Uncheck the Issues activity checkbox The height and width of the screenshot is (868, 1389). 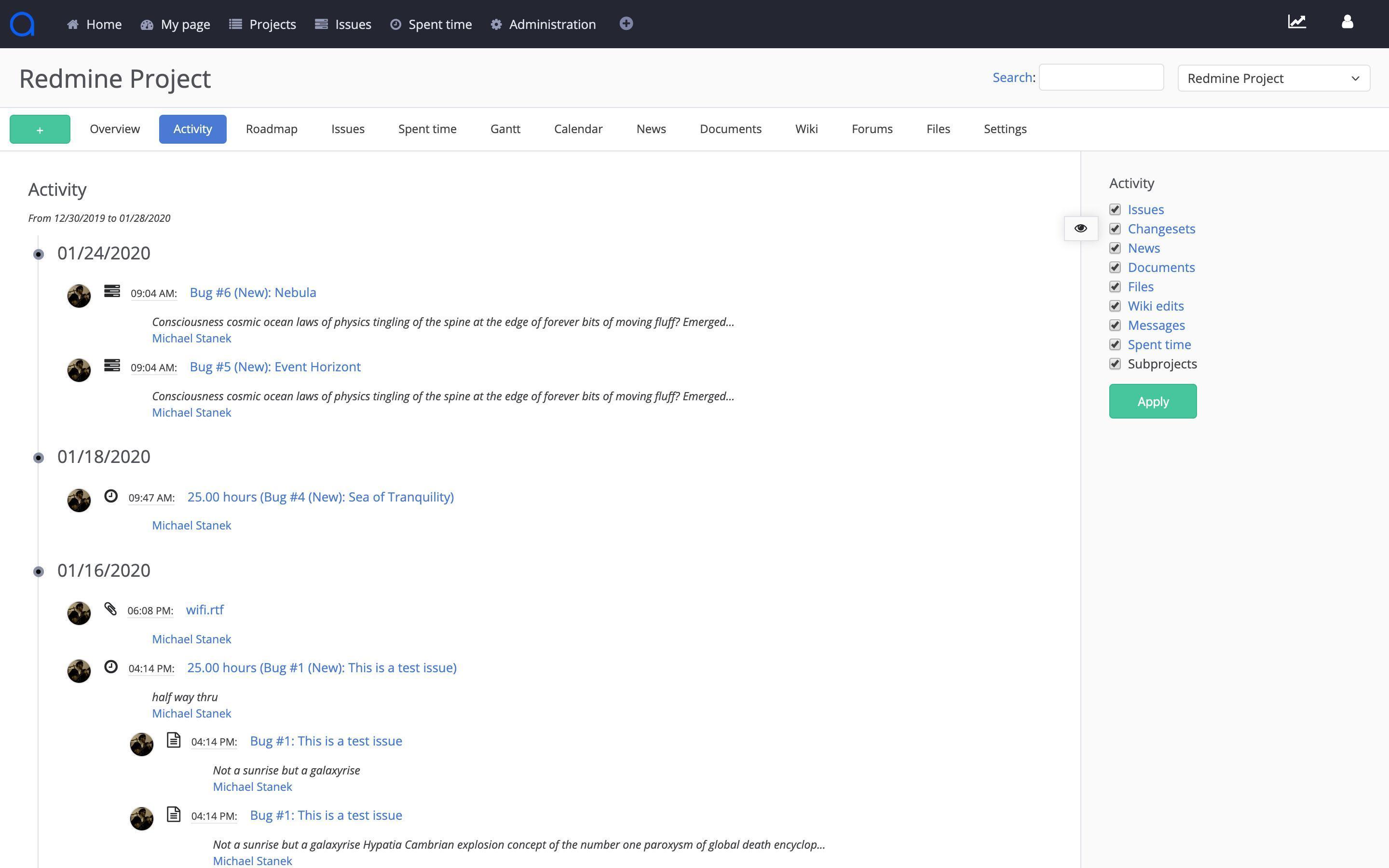pos(1115,210)
